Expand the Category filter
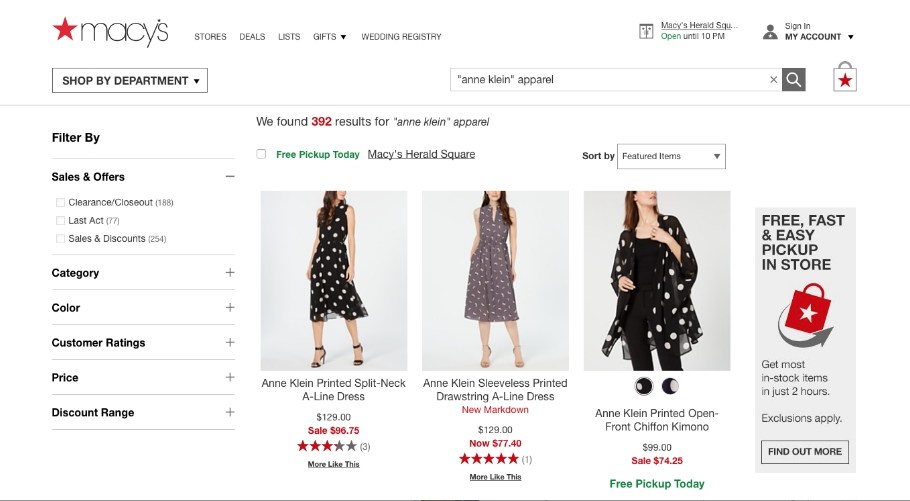Screen dimensions: 910x501 pyautogui.click(x=230, y=272)
